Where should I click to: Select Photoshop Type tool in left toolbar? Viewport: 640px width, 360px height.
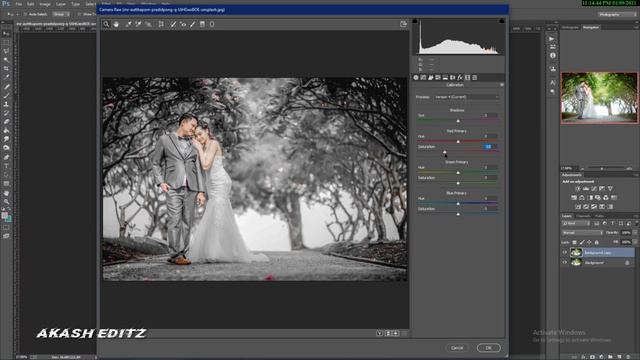point(6,166)
